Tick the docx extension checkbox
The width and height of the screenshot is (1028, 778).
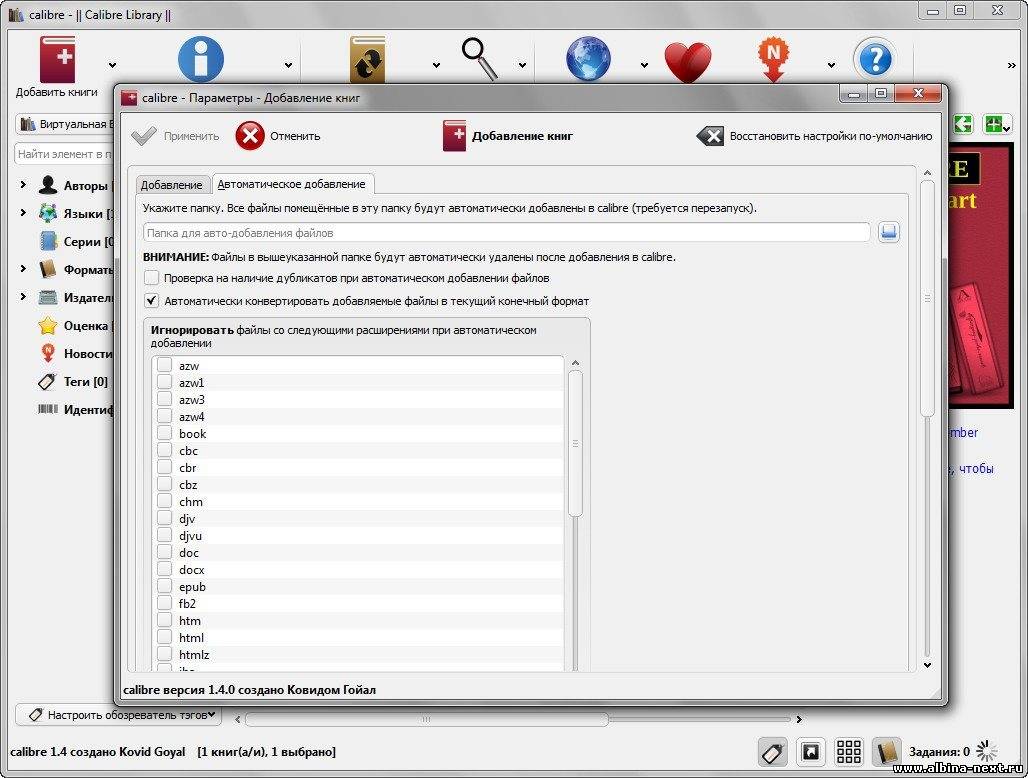[165, 570]
